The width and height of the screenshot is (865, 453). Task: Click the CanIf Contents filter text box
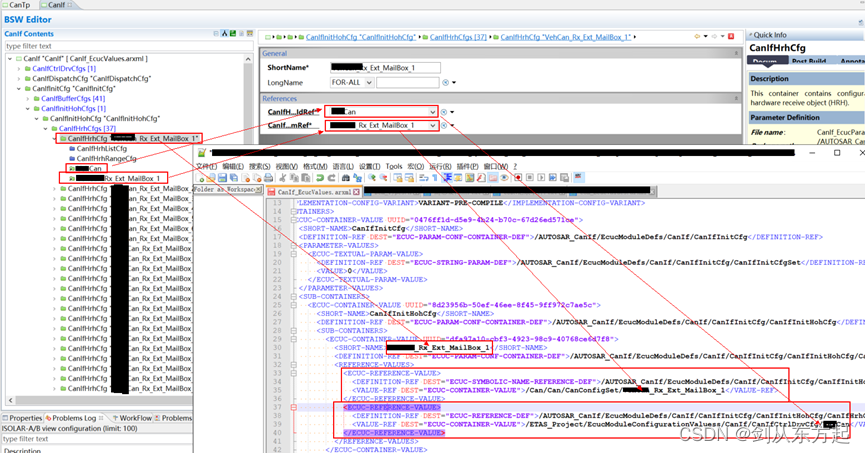(x=128, y=46)
